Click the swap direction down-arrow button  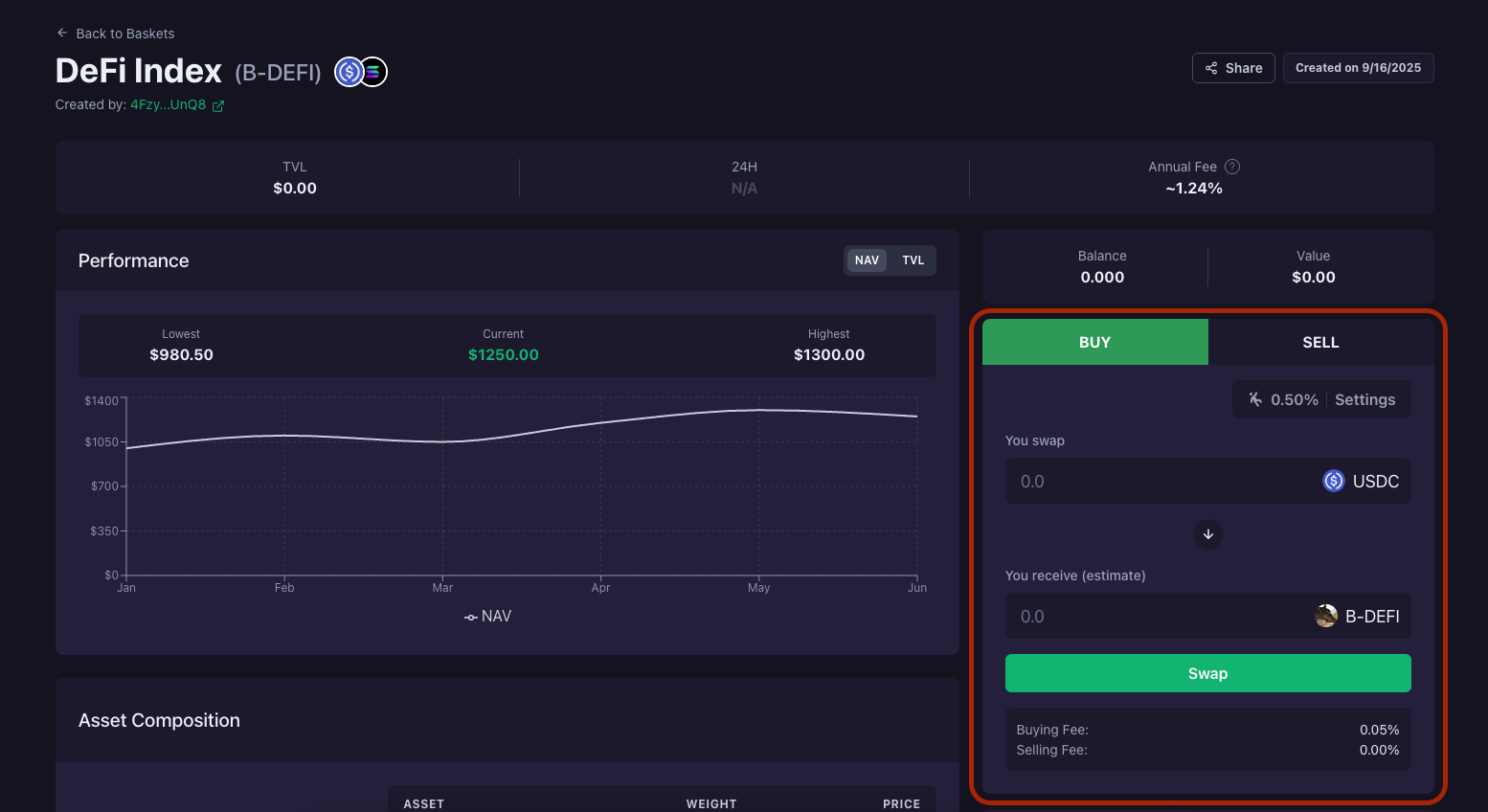click(x=1207, y=534)
